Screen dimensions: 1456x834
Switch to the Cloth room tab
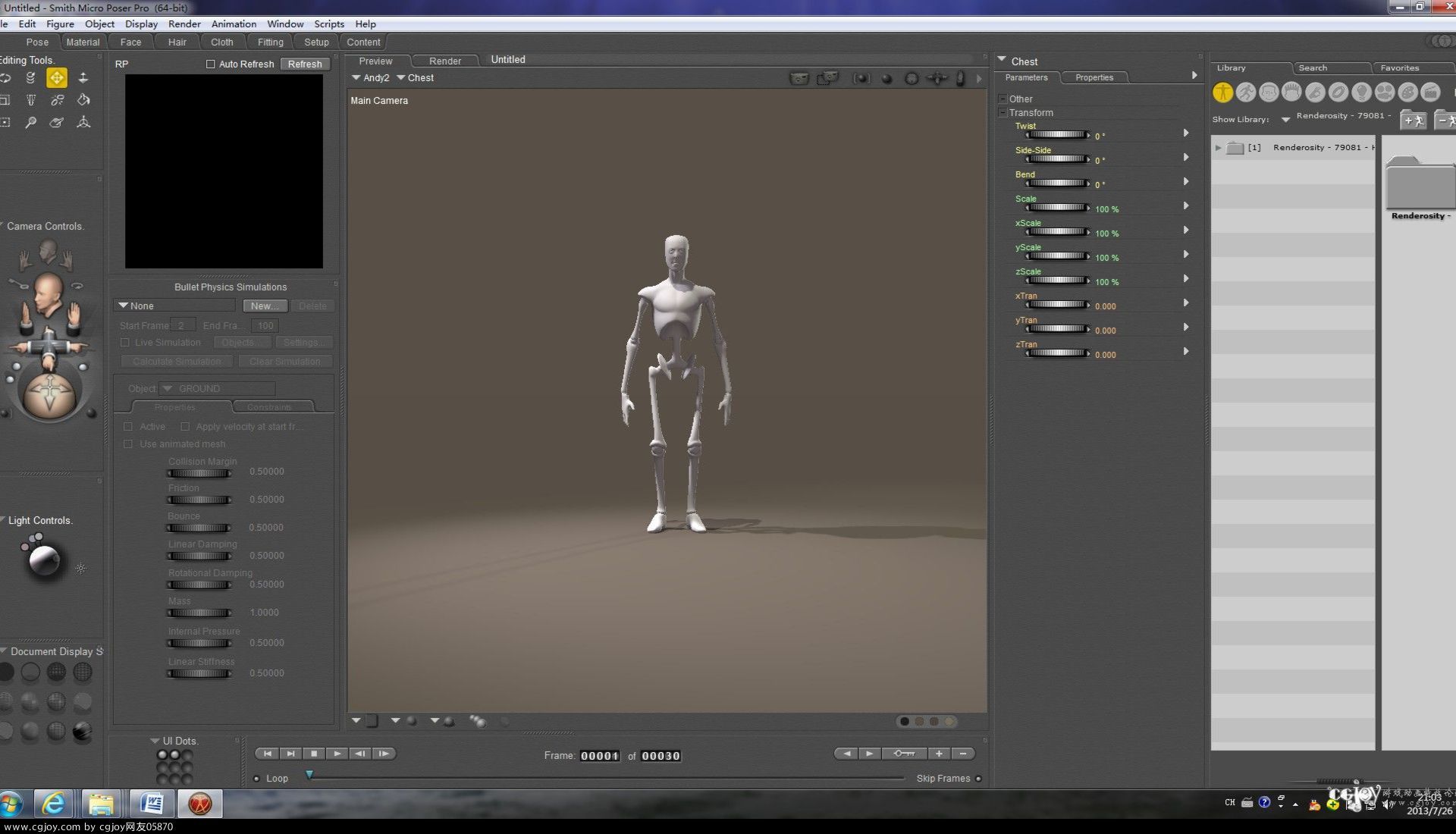[221, 42]
